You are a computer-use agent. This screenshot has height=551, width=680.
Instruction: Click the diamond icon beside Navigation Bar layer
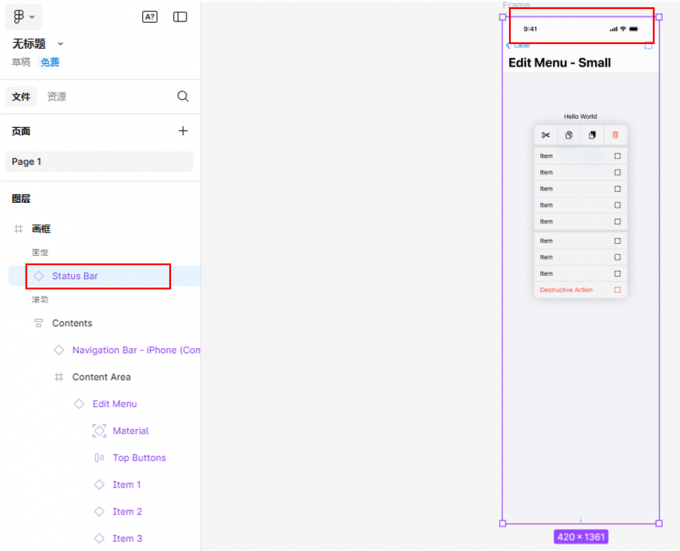(59, 350)
